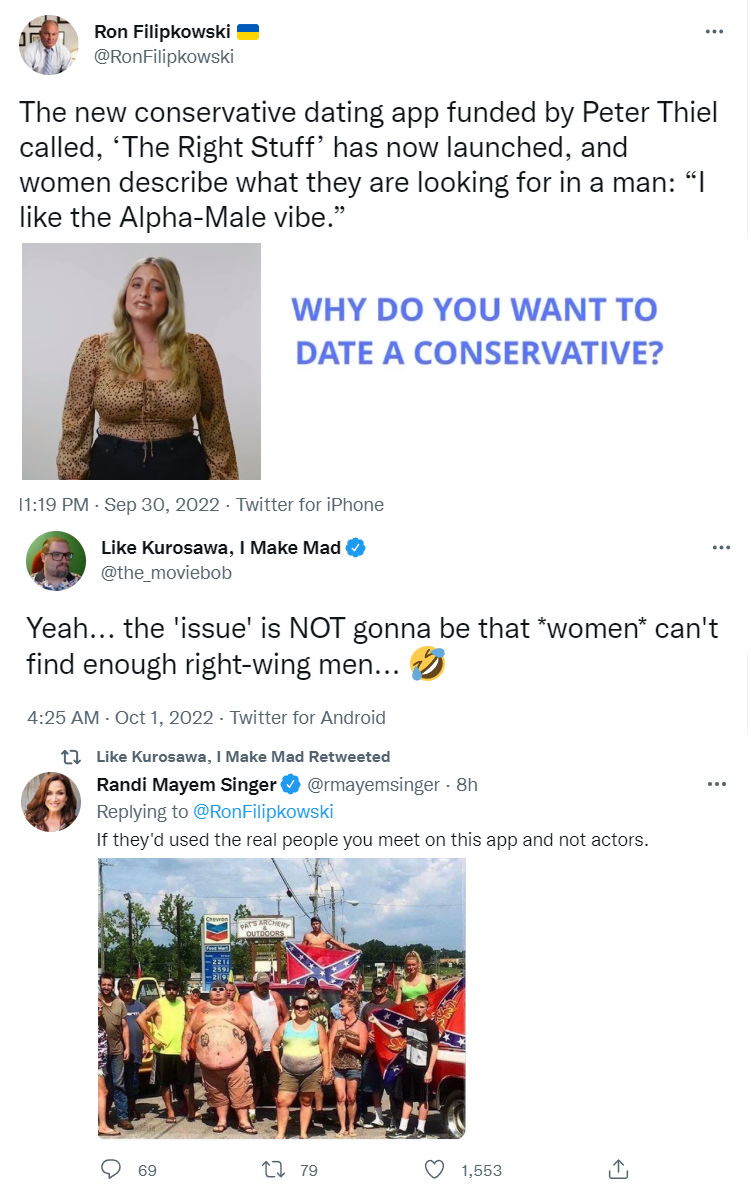Open the dating app video thumbnail
Viewport: 751px width, 1192px height.
(x=141, y=361)
